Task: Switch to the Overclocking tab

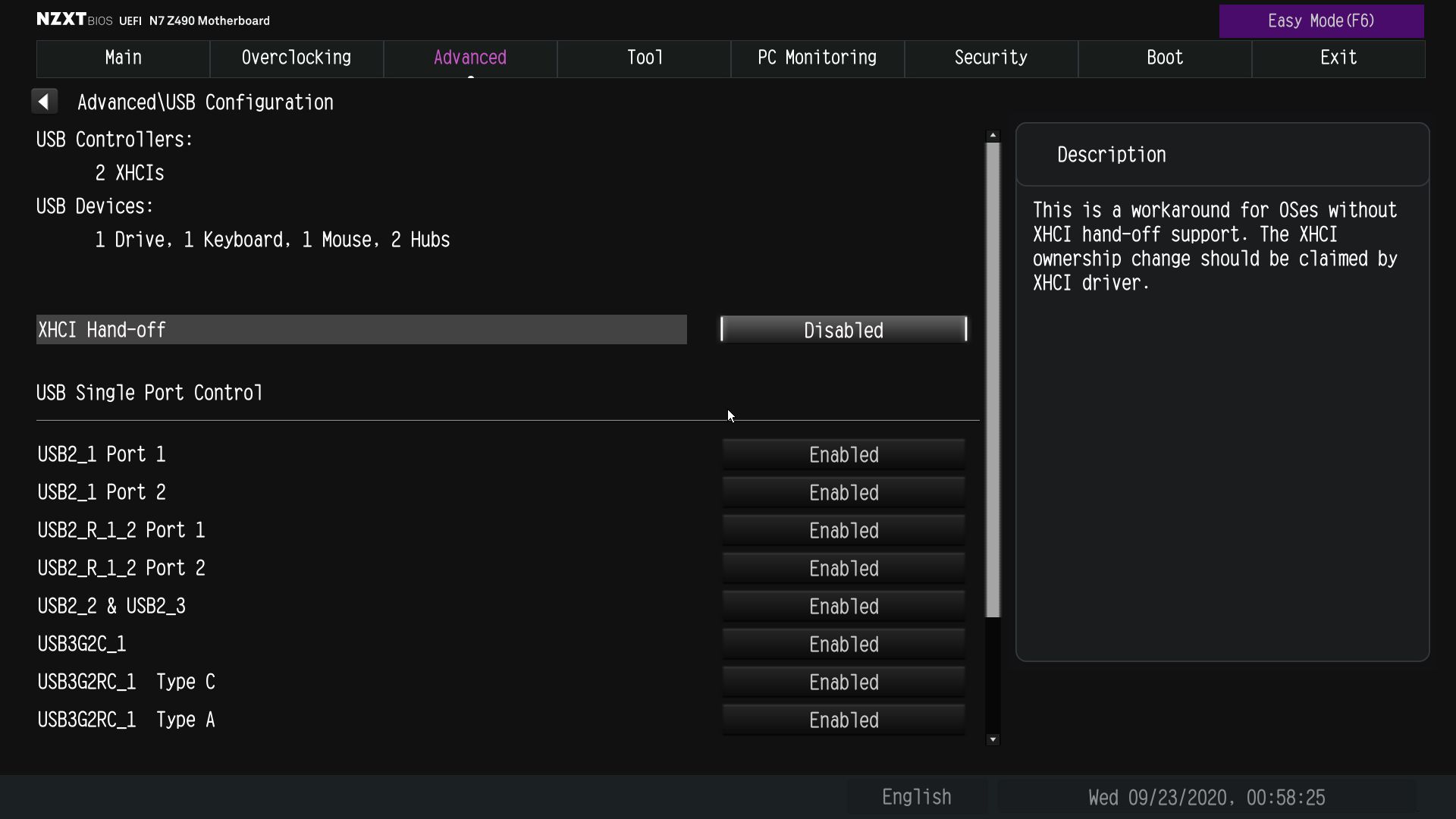Action: click(x=296, y=58)
